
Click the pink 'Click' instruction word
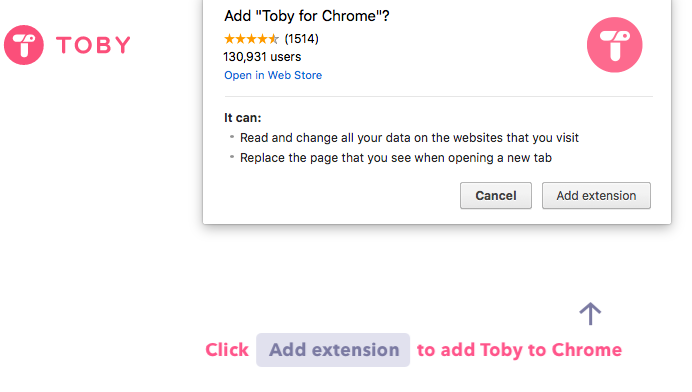[x=227, y=350]
